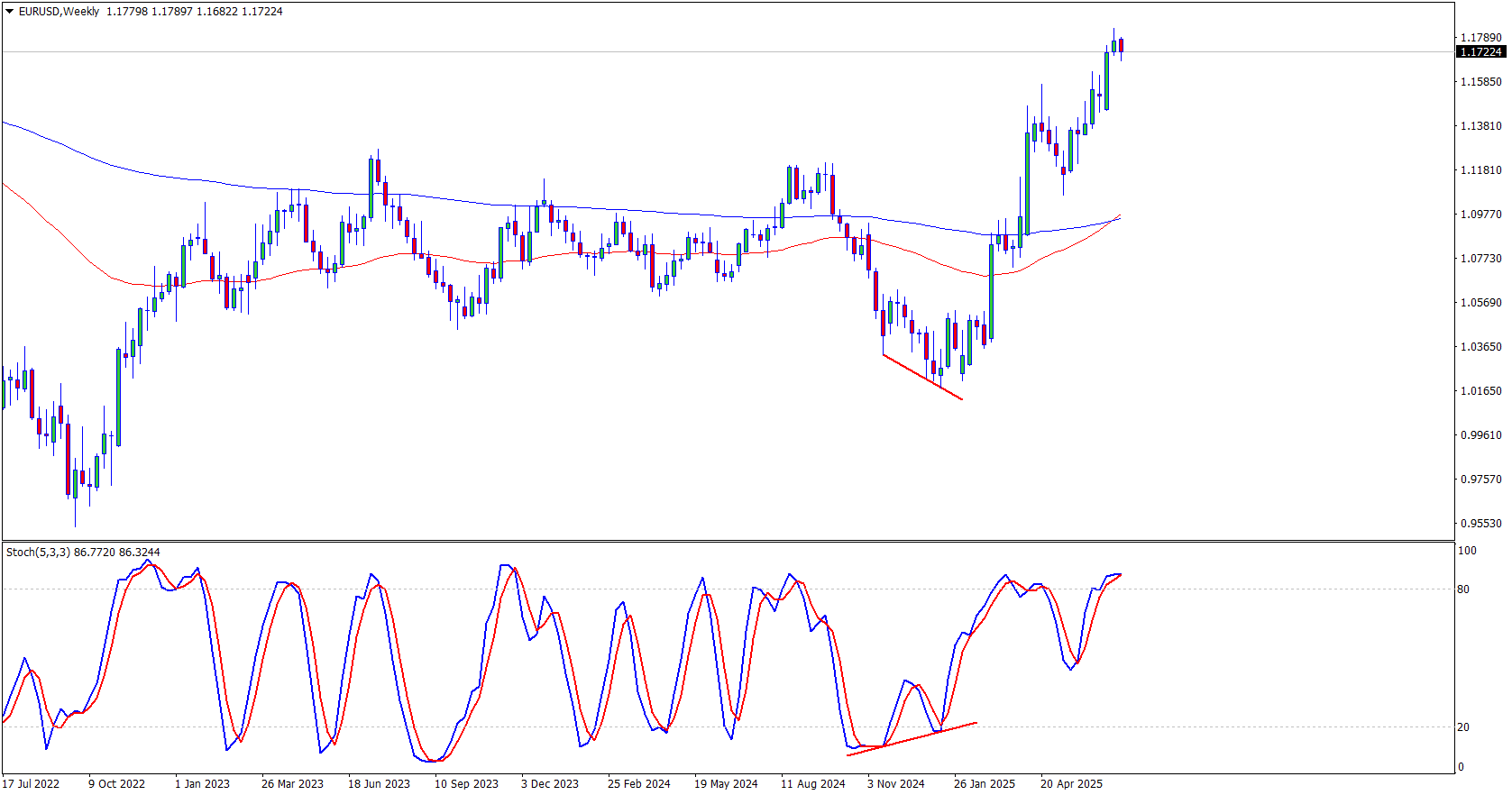
Task: Select the red trendline under the price lows
Action: [922, 377]
